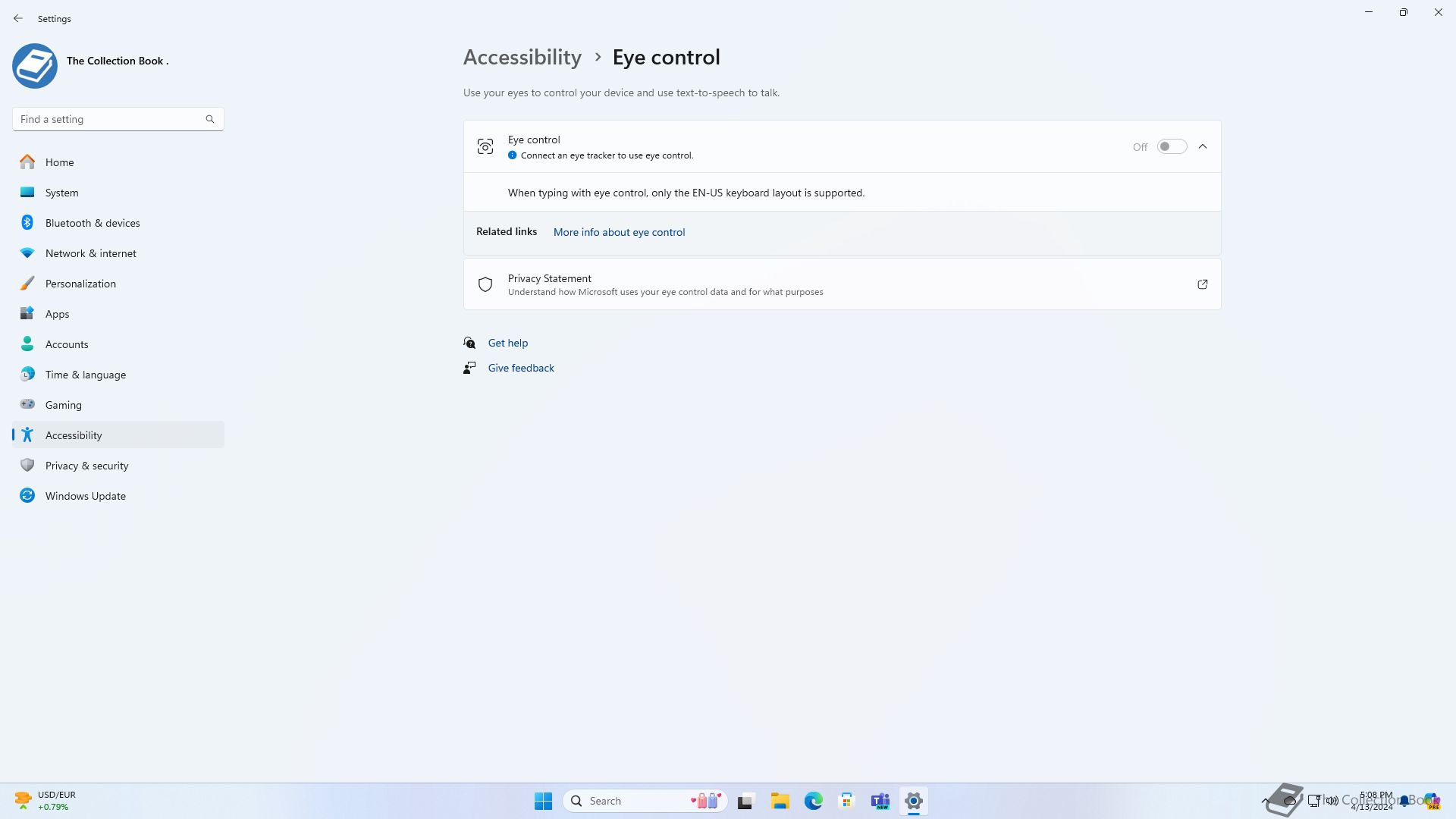Click the Privacy Statement card title
This screenshot has width=1456, height=819.
550,278
